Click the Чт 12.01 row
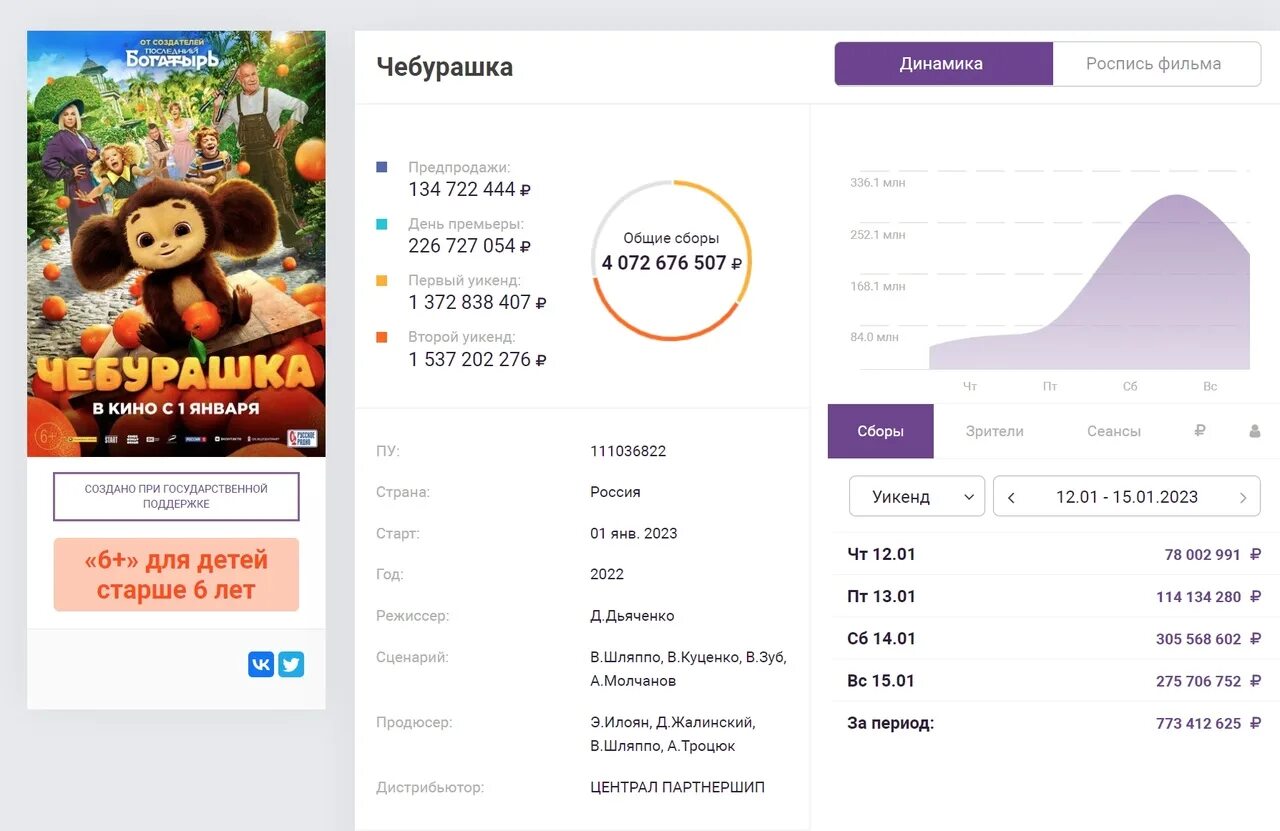1280x831 pixels. (1054, 554)
